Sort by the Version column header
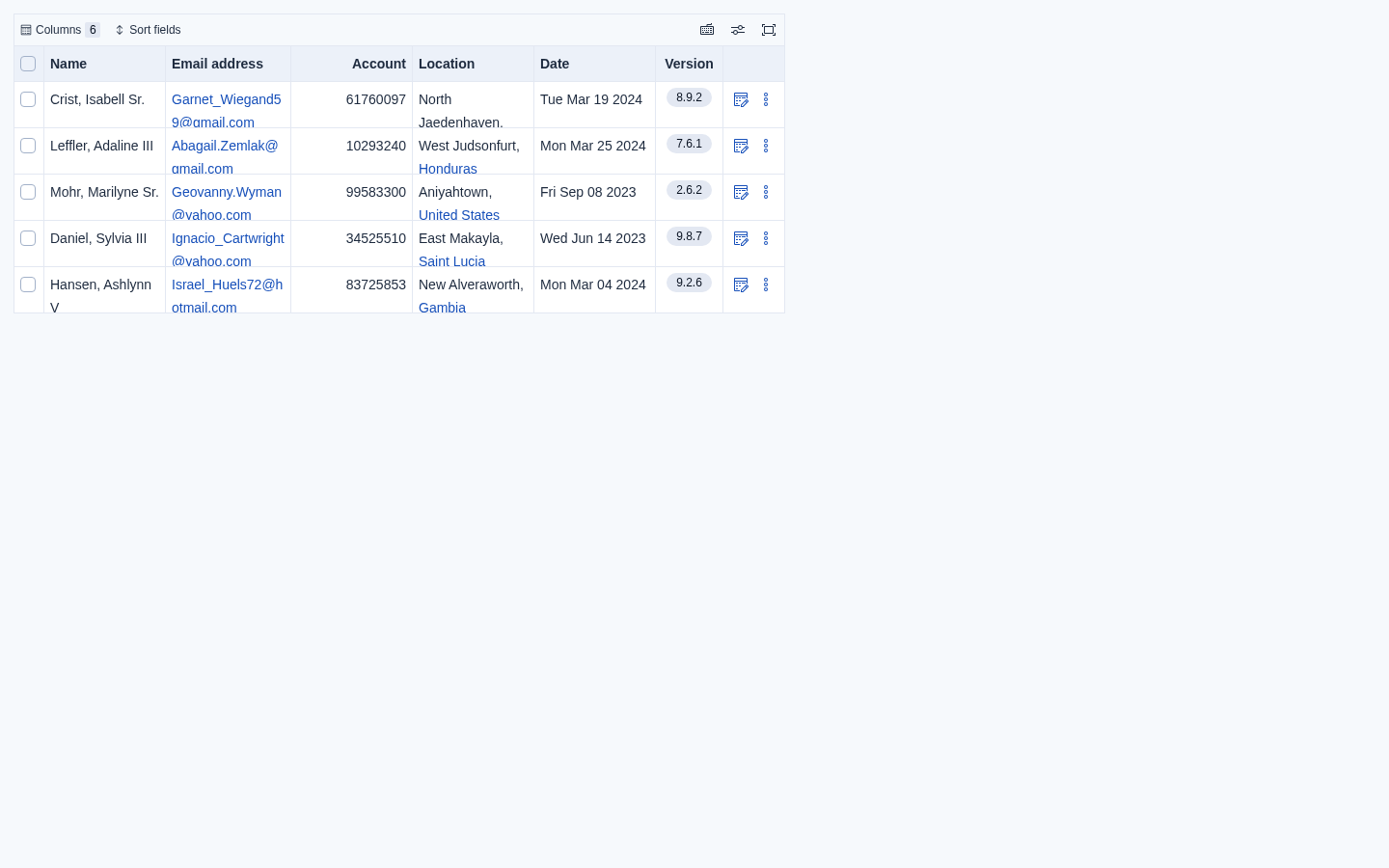 tap(689, 64)
